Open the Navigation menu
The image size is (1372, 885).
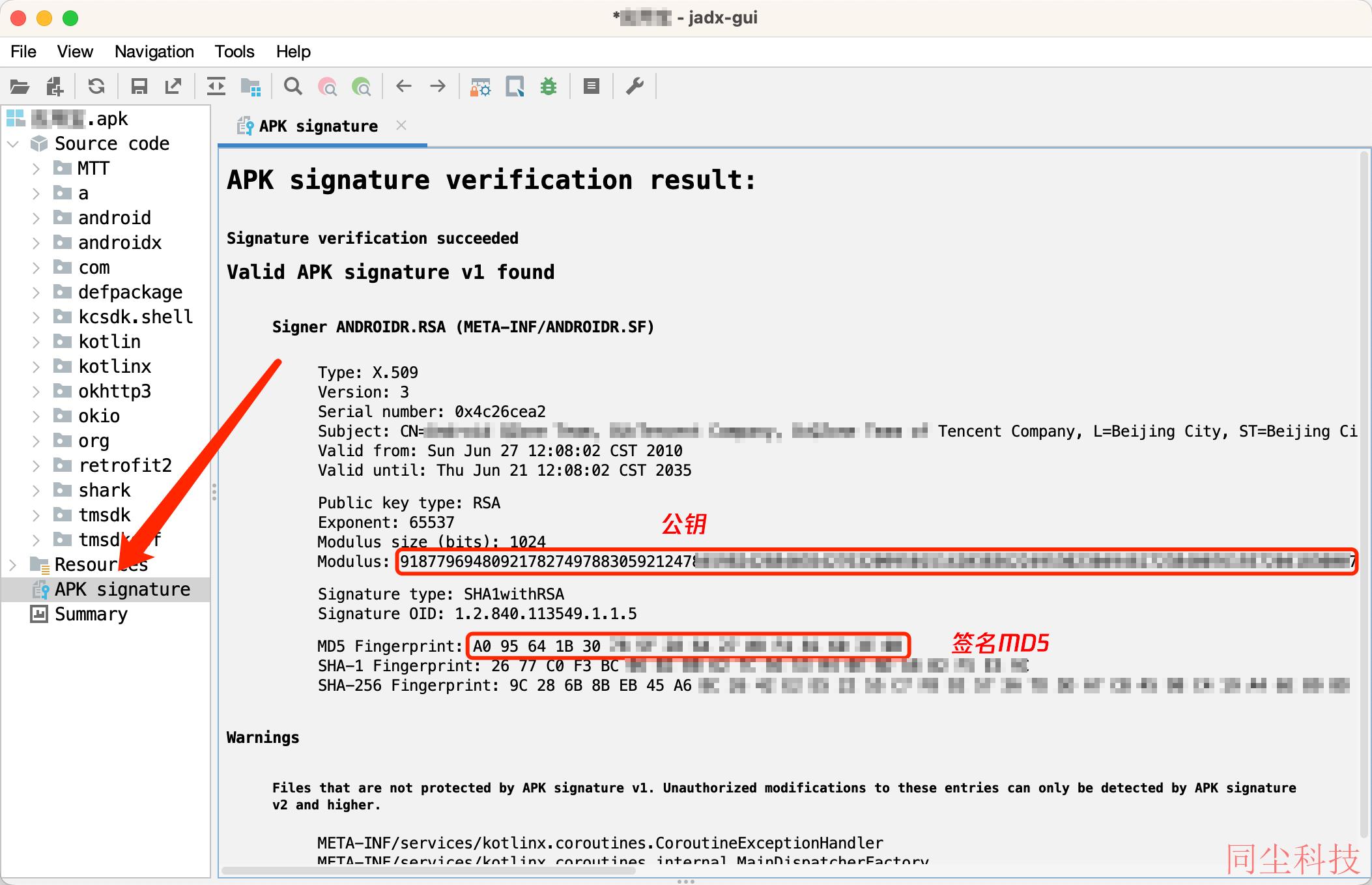[x=152, y=50]
